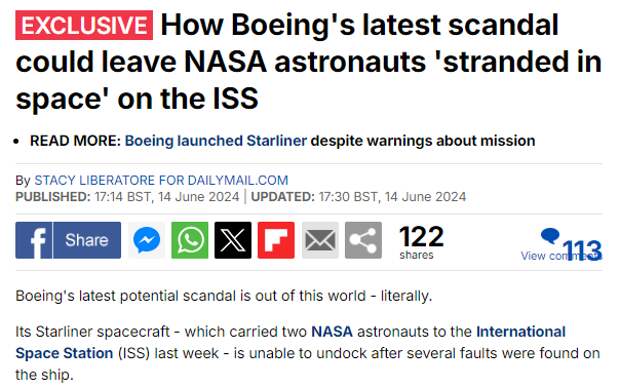
Task: Click the blue comment bubble icon
Action: coord(550,236)
